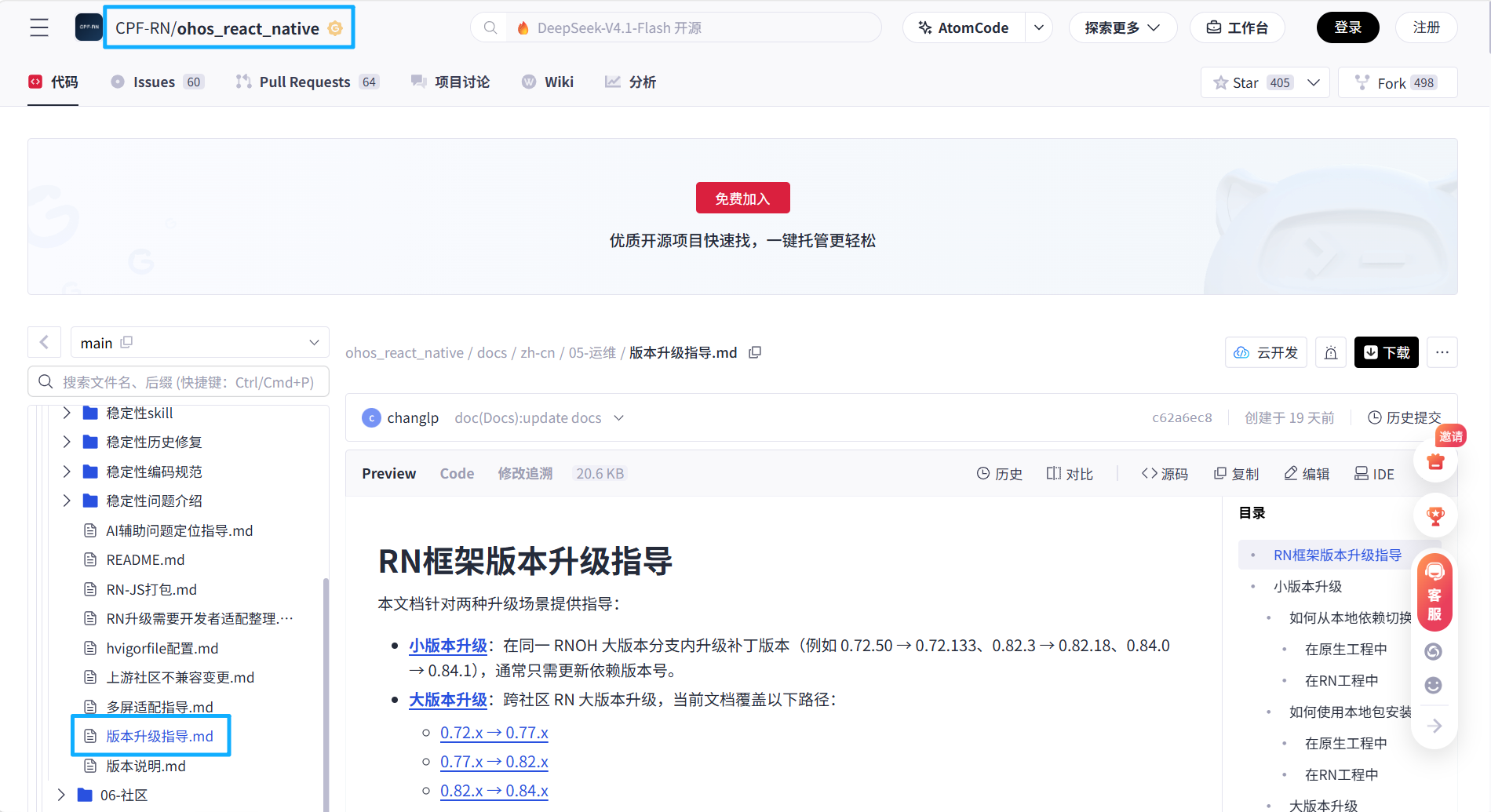Click the 客服 customer service floating button
The image size is (1491, 812).
coord(1434,592)
